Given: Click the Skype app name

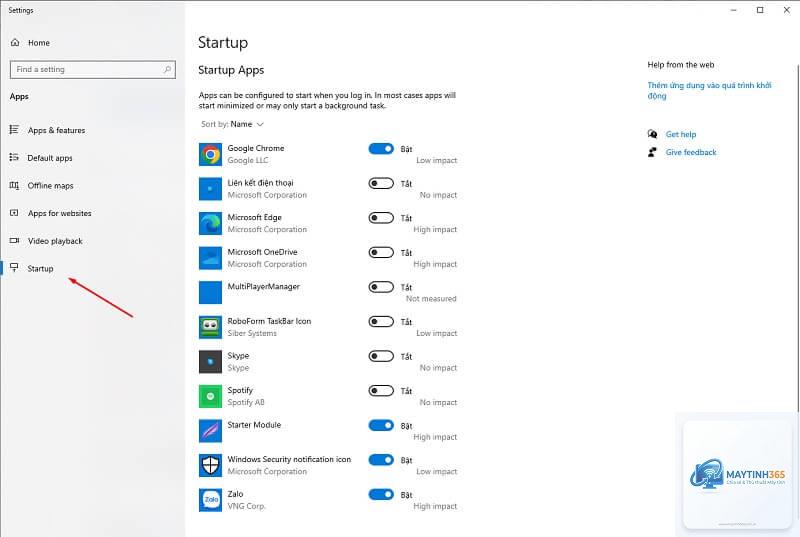Looking at the screenshot, I should [238, 355].
